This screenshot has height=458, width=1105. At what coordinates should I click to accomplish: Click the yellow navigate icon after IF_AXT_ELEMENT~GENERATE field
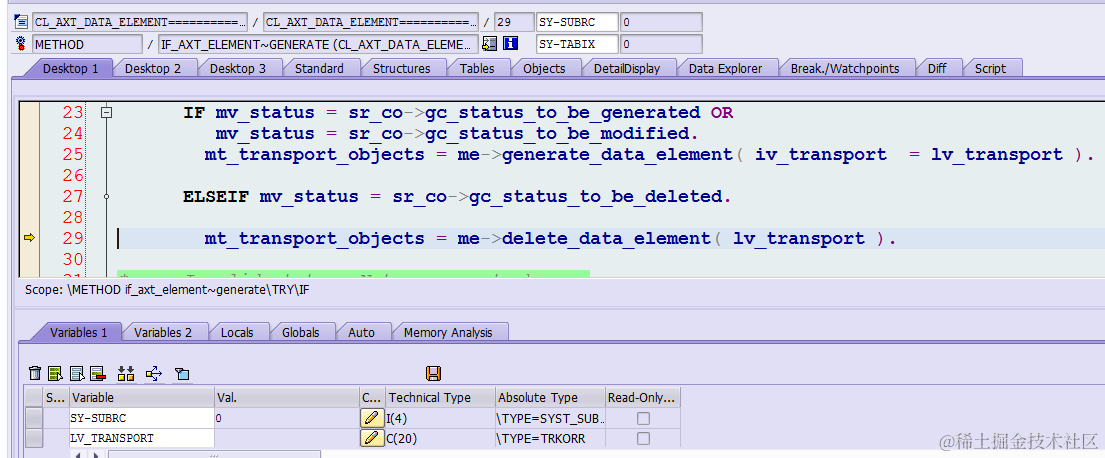[x=489, y=44]
